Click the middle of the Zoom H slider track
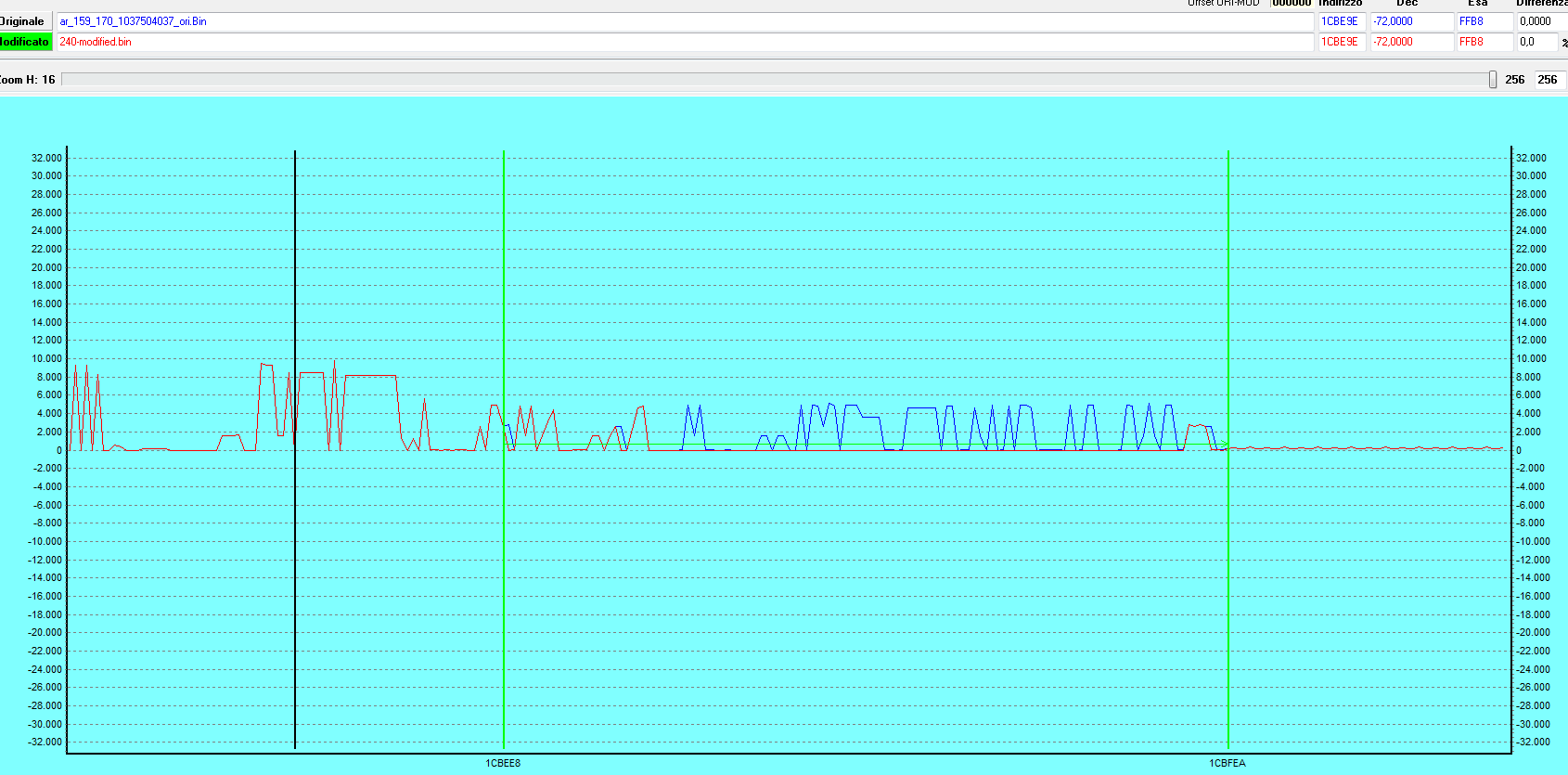The width and height of the screenshot is (1568, 775). tap(776, 80)
